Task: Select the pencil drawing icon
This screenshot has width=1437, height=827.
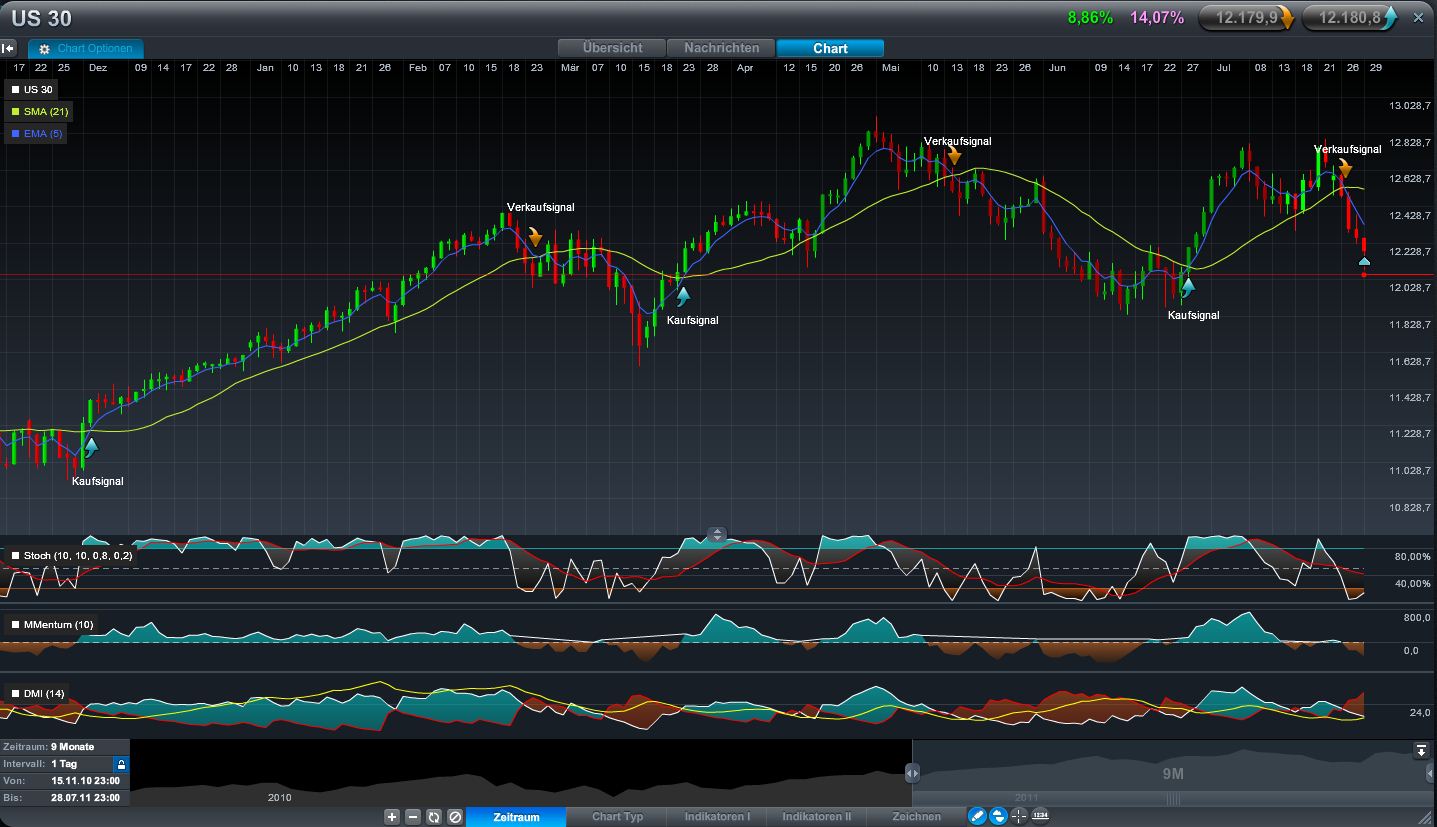Action: (977, 817)
